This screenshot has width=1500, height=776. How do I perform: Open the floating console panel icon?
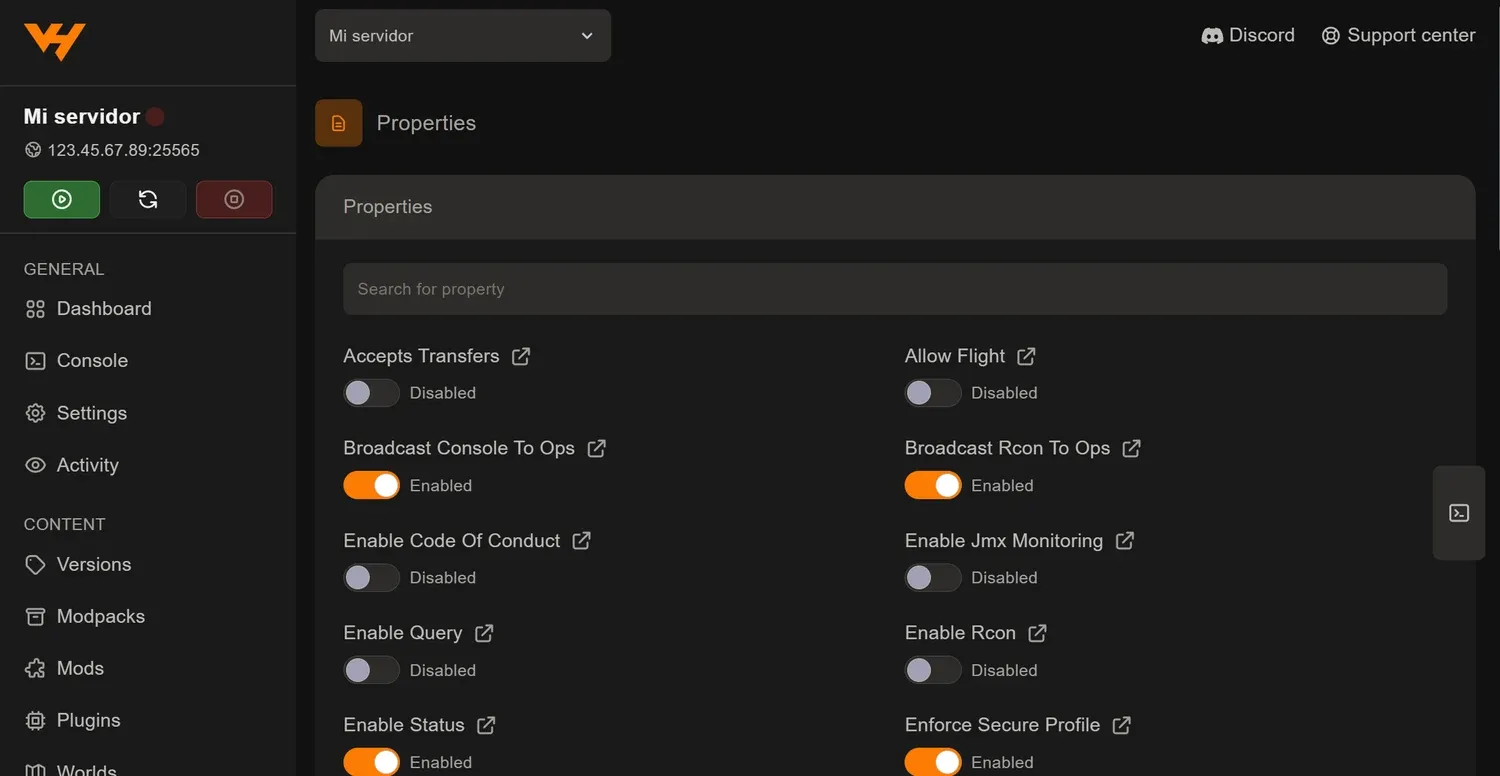click(x=1459, y=513)
